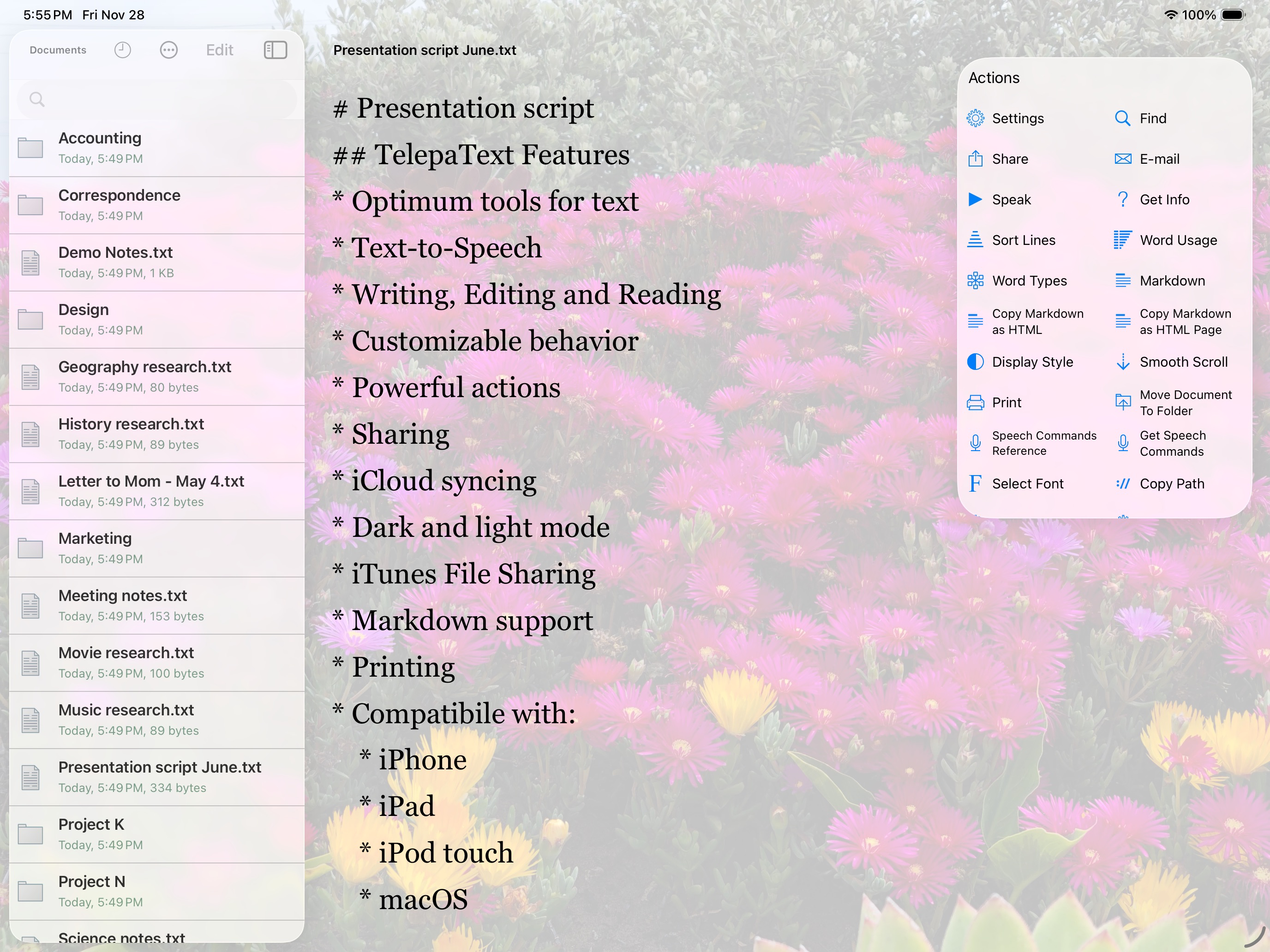Open the Accounting folder
The height and width of the screenshot is (952, 1270).
tap(157, 148)
